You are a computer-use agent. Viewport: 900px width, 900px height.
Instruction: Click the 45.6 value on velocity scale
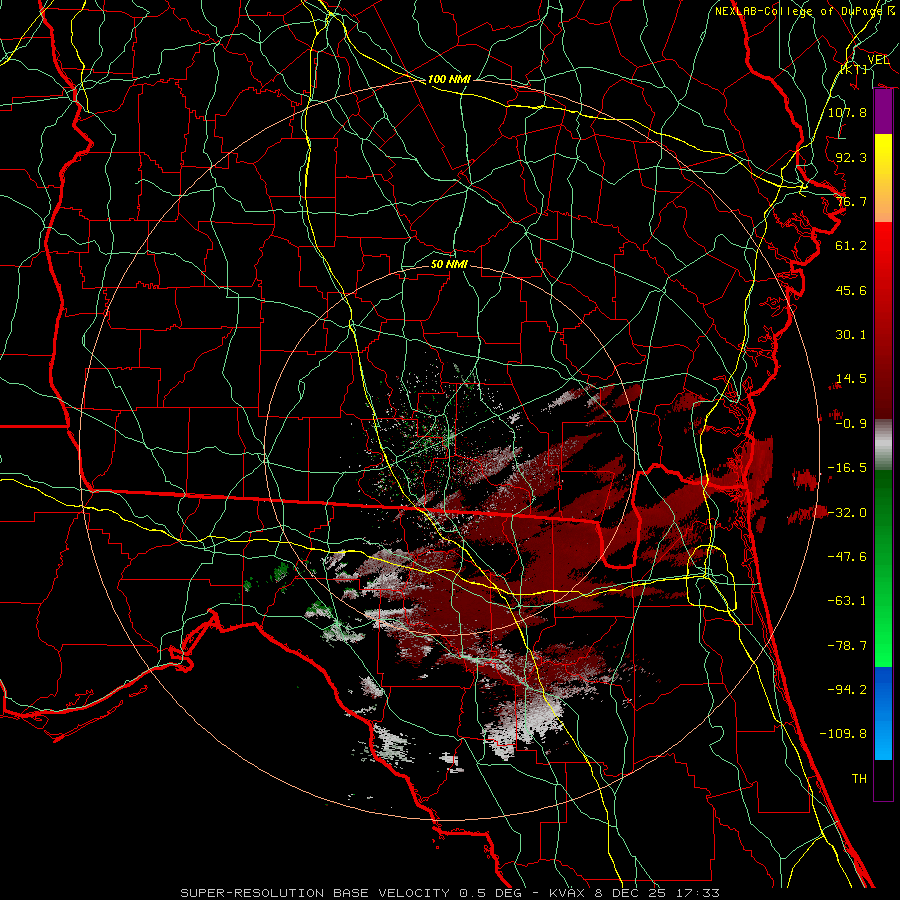(851, 290)
